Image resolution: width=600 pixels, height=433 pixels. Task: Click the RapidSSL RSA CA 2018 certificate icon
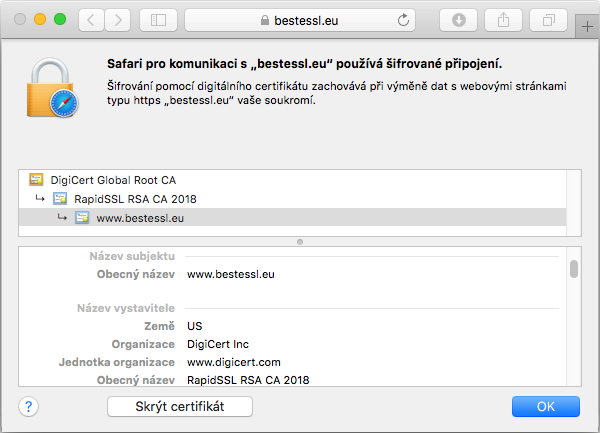click(x=60, y=199)
